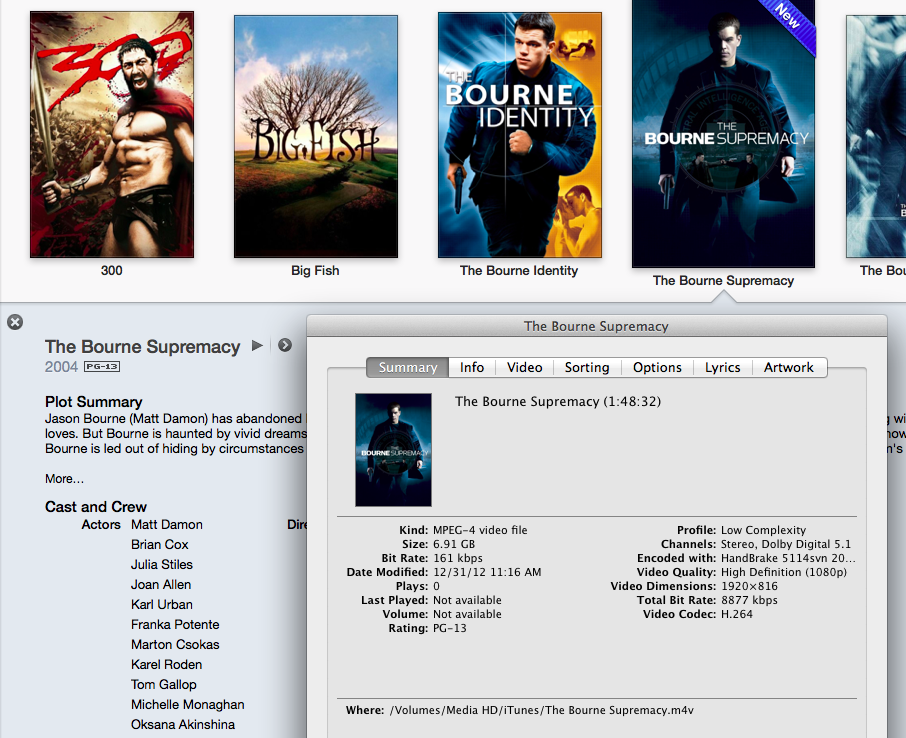Click More… to expand plot summary
906x738 pixels.
64,479
